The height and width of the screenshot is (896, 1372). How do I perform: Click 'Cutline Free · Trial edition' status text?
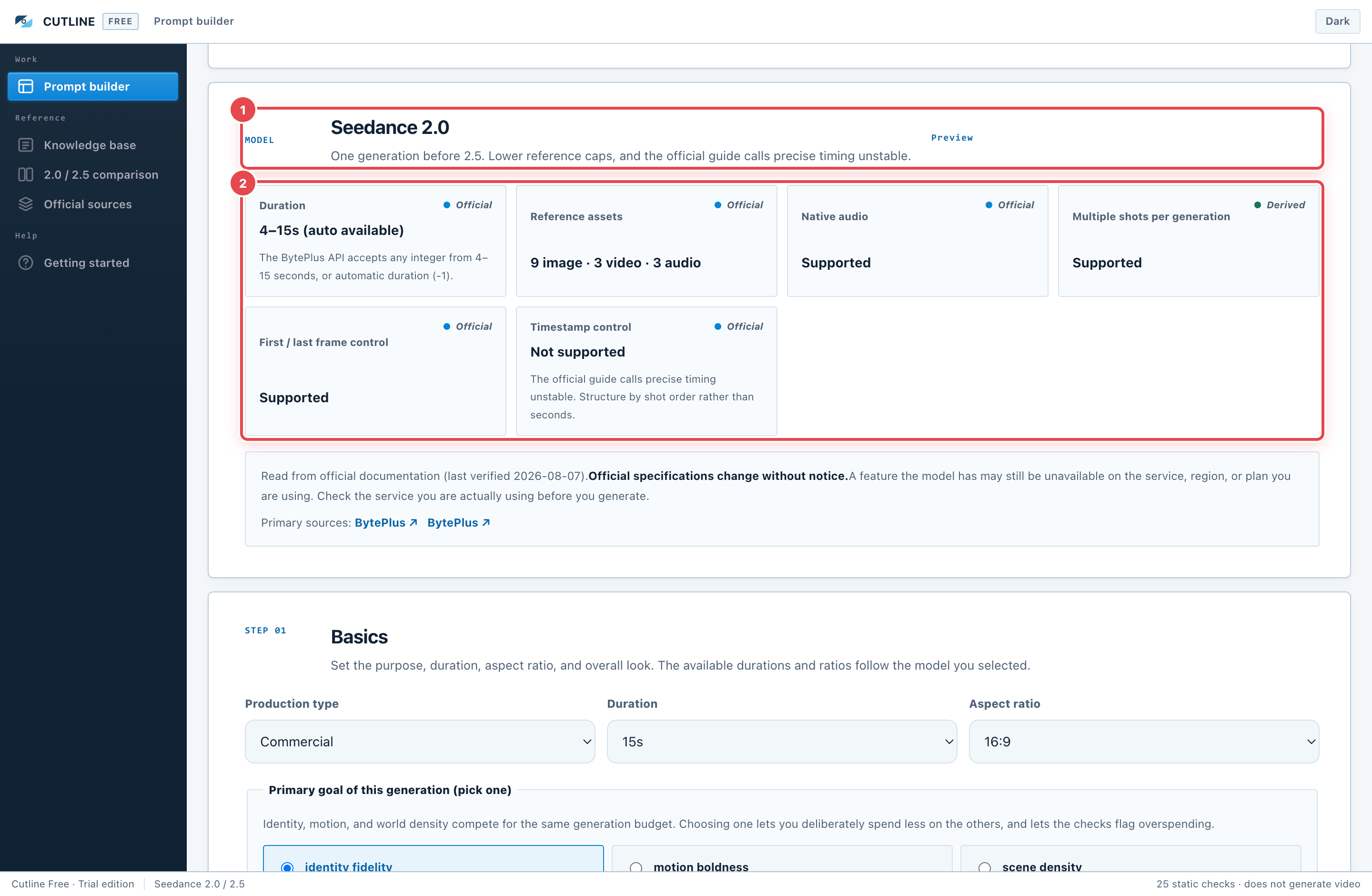[x=72, y=884]
